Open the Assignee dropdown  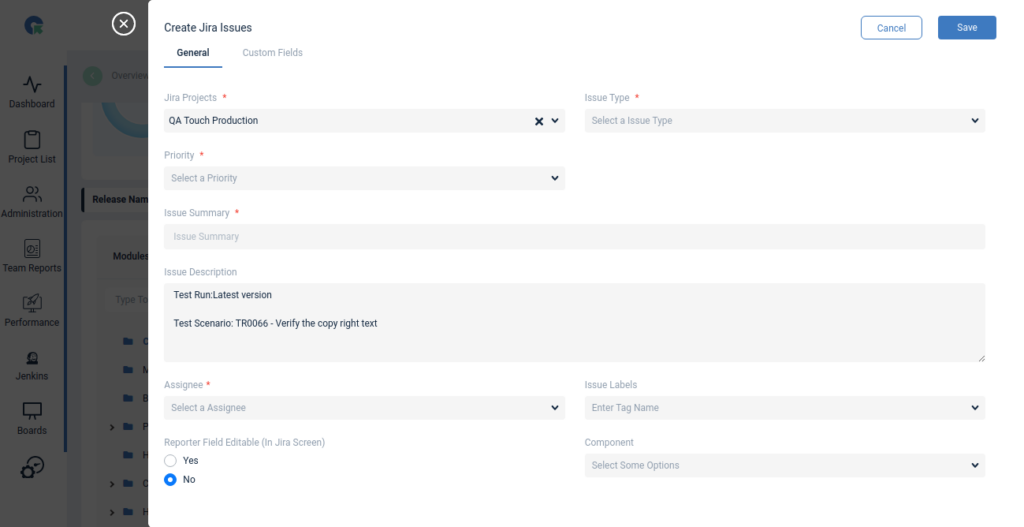(364, 408)
